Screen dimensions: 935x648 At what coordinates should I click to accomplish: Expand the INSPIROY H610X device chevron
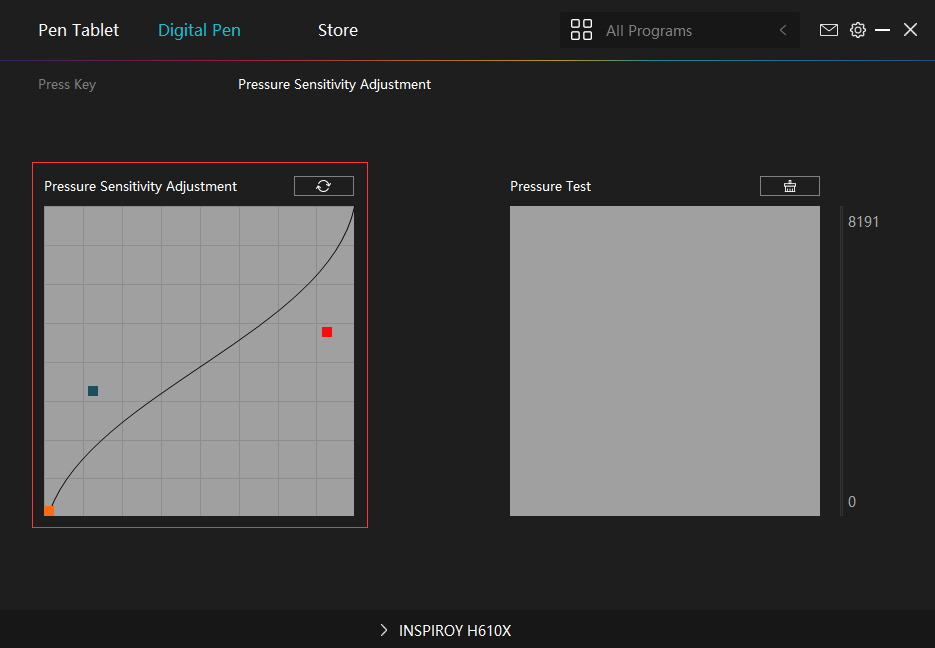[x=384, y=631]
